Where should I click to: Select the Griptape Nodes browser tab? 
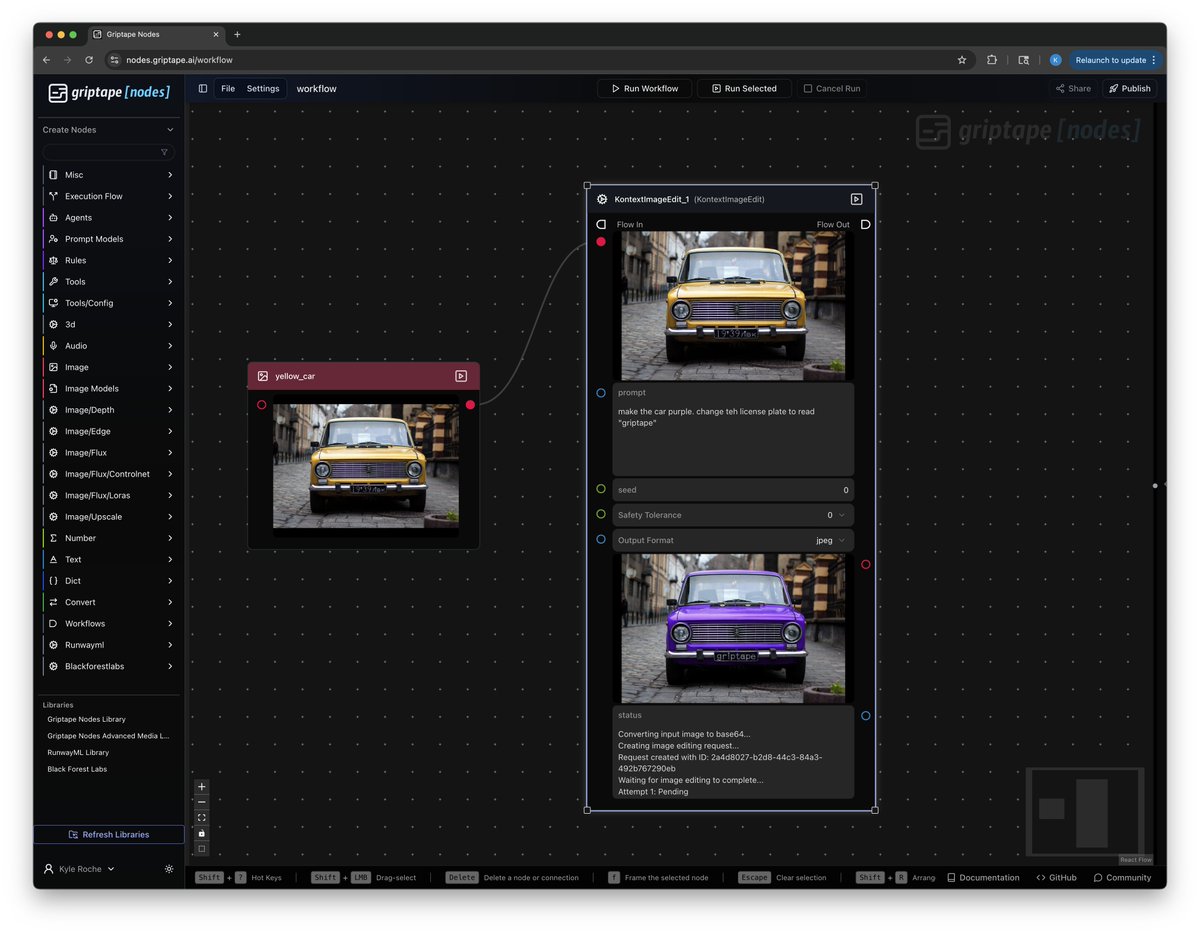155,34
